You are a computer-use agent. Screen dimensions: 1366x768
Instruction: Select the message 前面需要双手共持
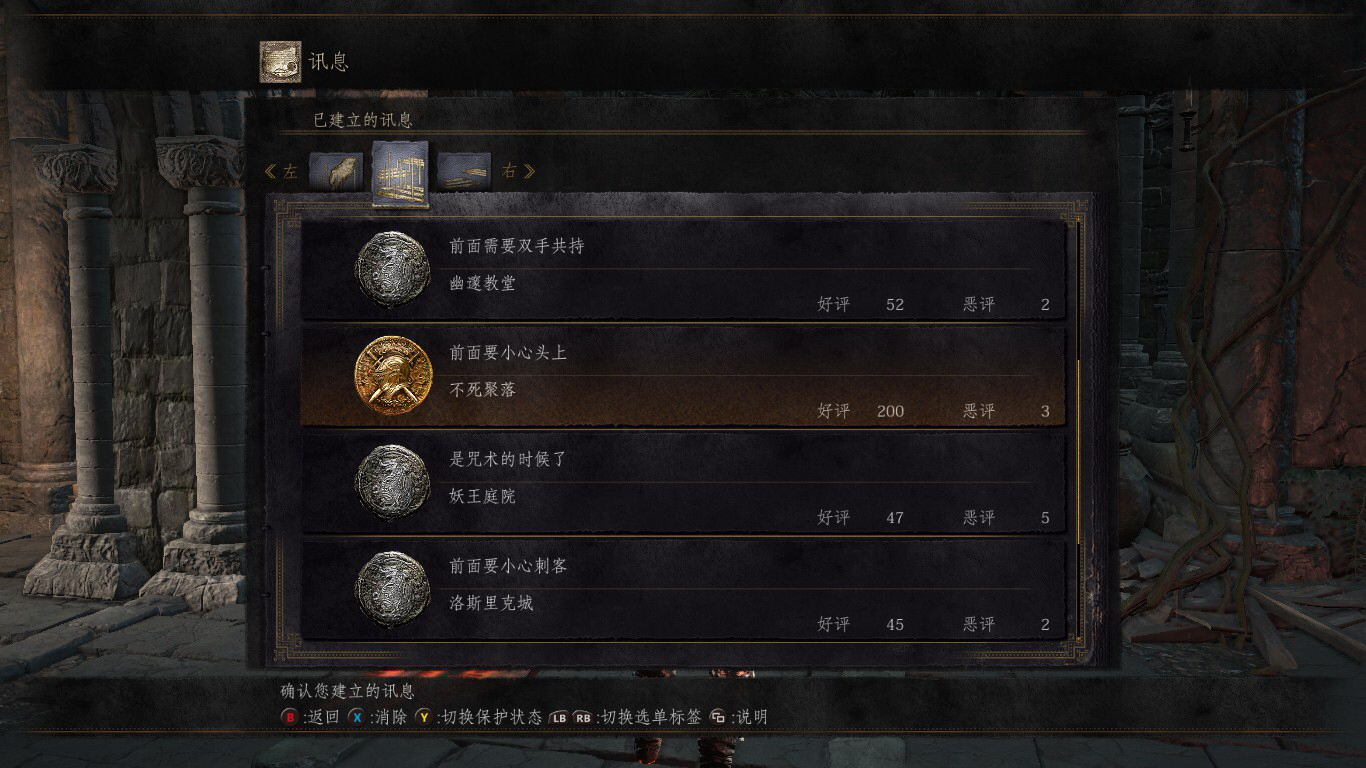[683, 270]
